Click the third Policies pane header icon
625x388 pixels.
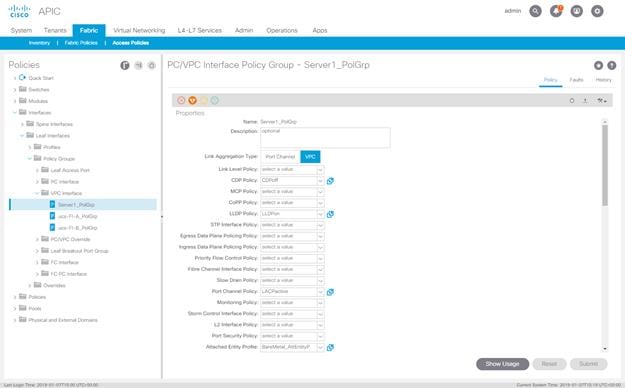click(152, 65)
